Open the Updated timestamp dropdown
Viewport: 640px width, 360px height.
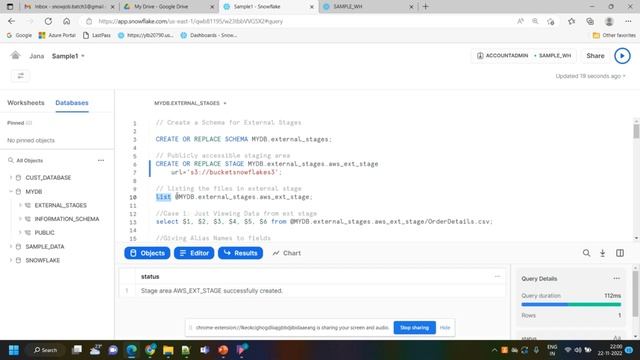pyautogui.click(x=590, y=76)
